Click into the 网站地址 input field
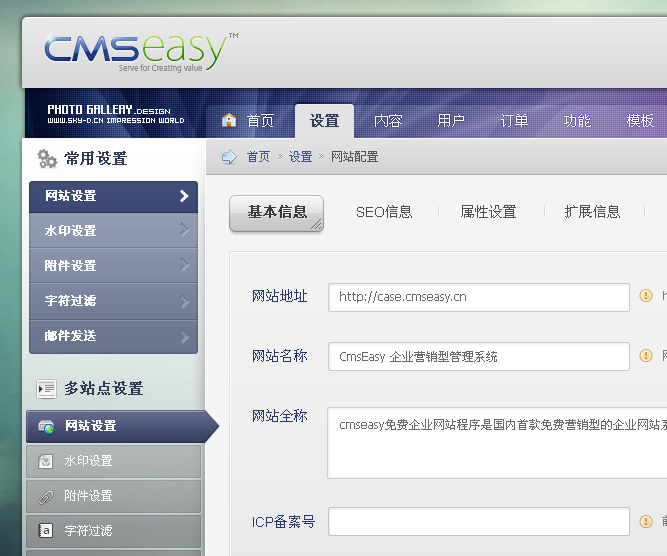This screenshot has width=667, height=556. [x=479, y=297]
